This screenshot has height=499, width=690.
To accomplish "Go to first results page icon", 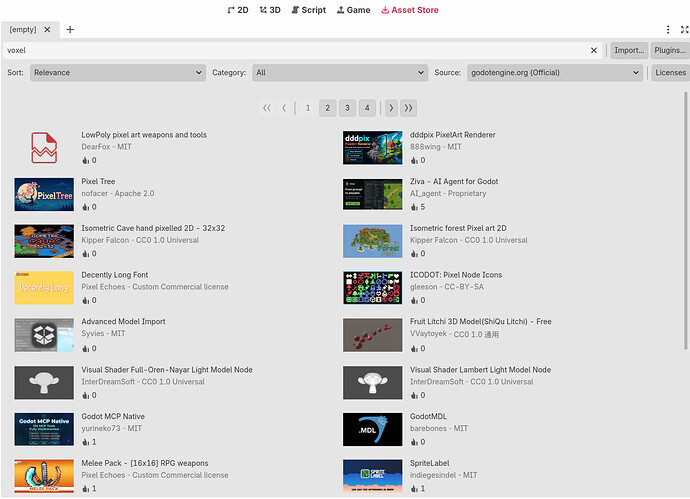I will pos(267,108).
